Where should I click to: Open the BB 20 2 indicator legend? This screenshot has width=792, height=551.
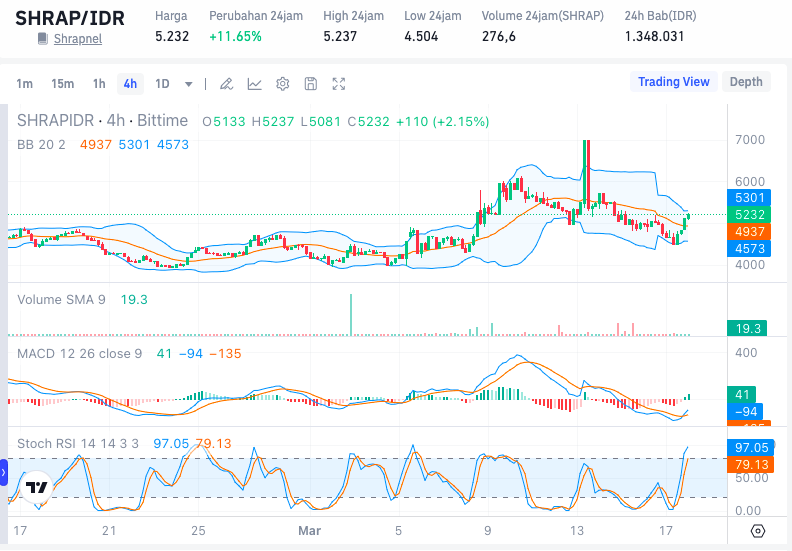click(x=41, y=144)
